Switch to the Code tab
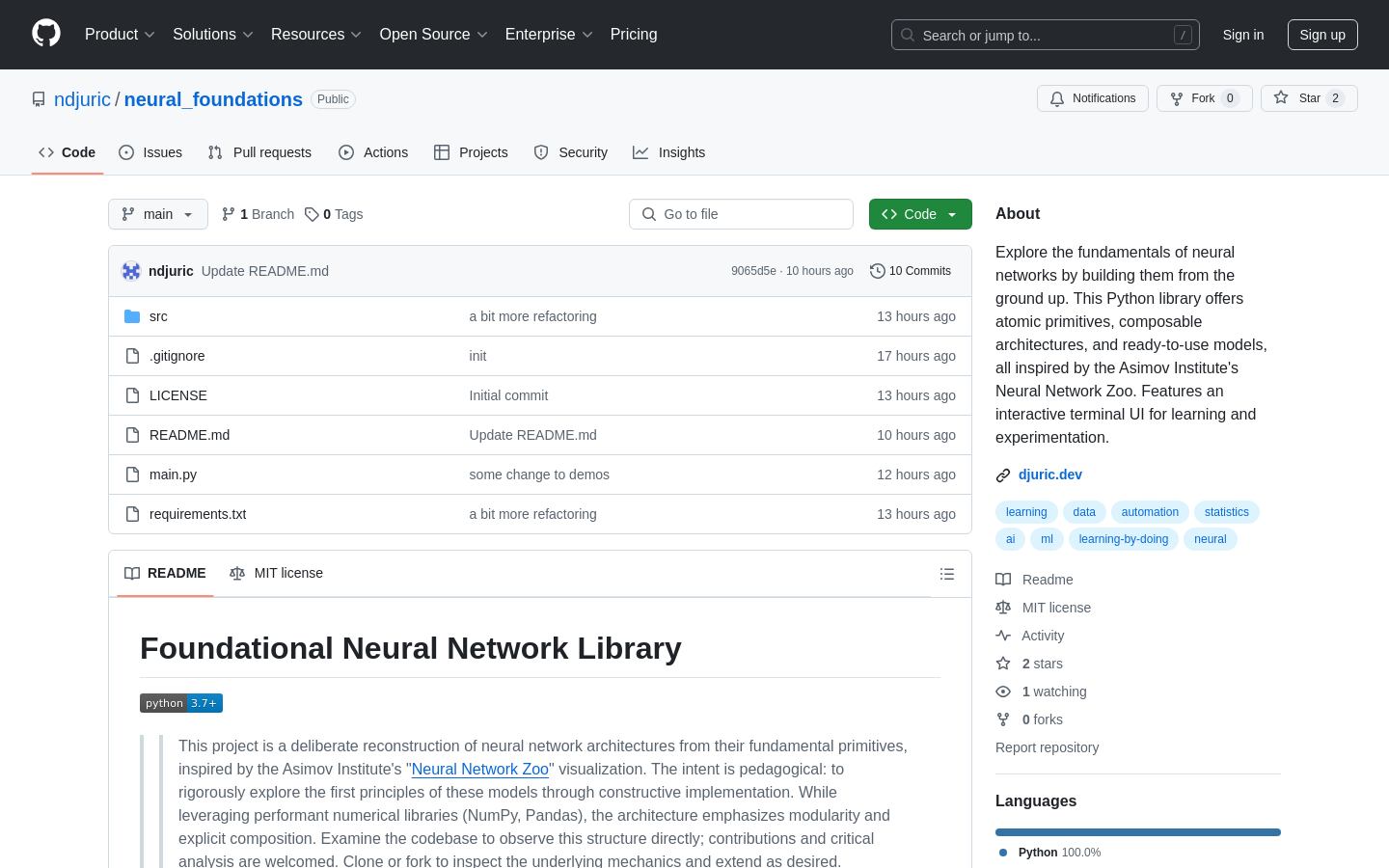 pos(68,152)
